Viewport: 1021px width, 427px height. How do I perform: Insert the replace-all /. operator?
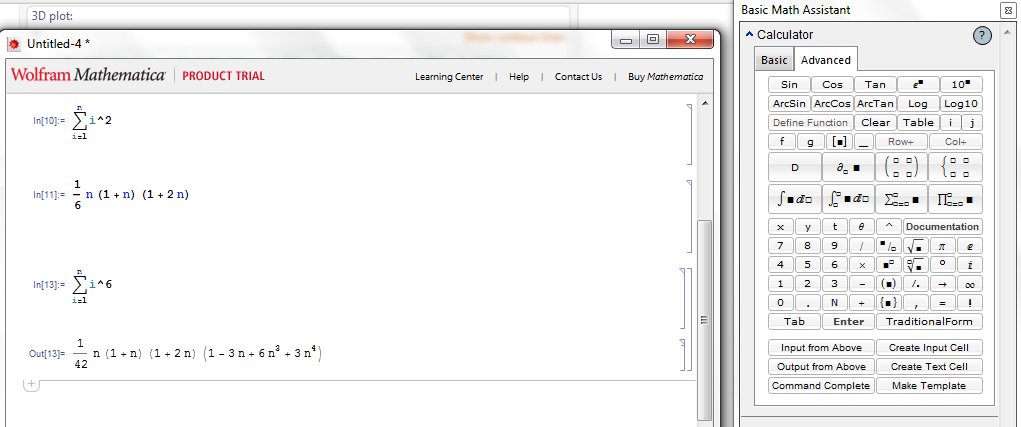tap(915, 284)
